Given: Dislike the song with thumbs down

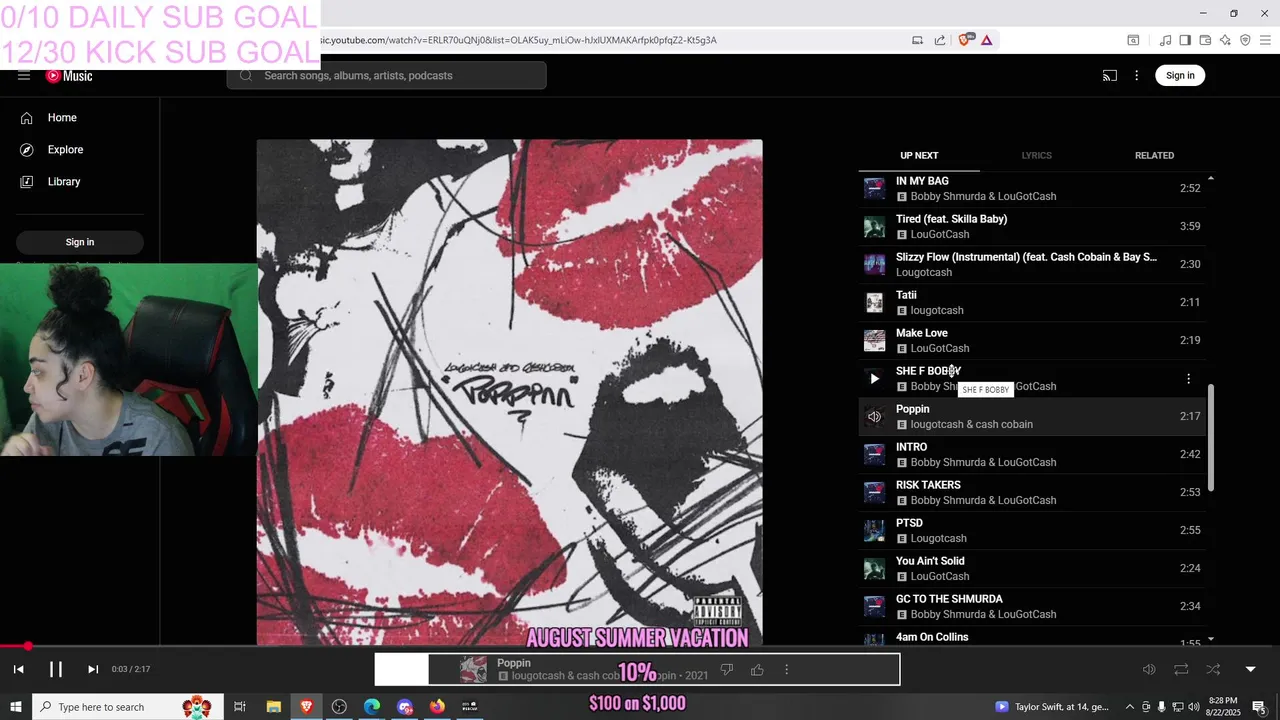Looking at the screenshot, I should click(727, 669).
